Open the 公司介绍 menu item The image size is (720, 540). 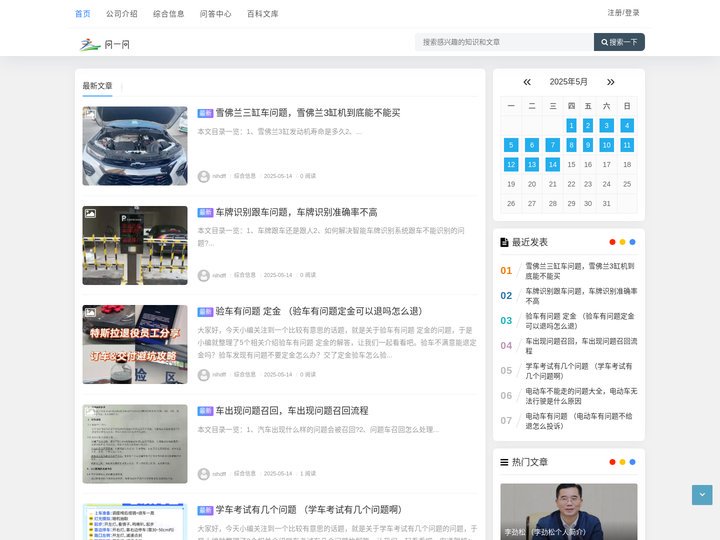coord(122,14)
